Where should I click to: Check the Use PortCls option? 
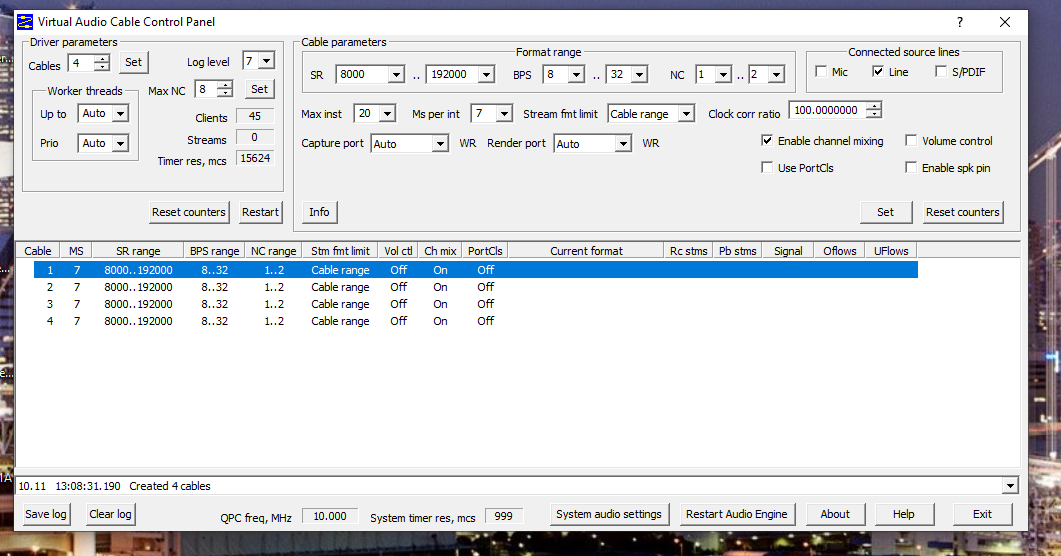pyautogui.click(x=767, y=168)
